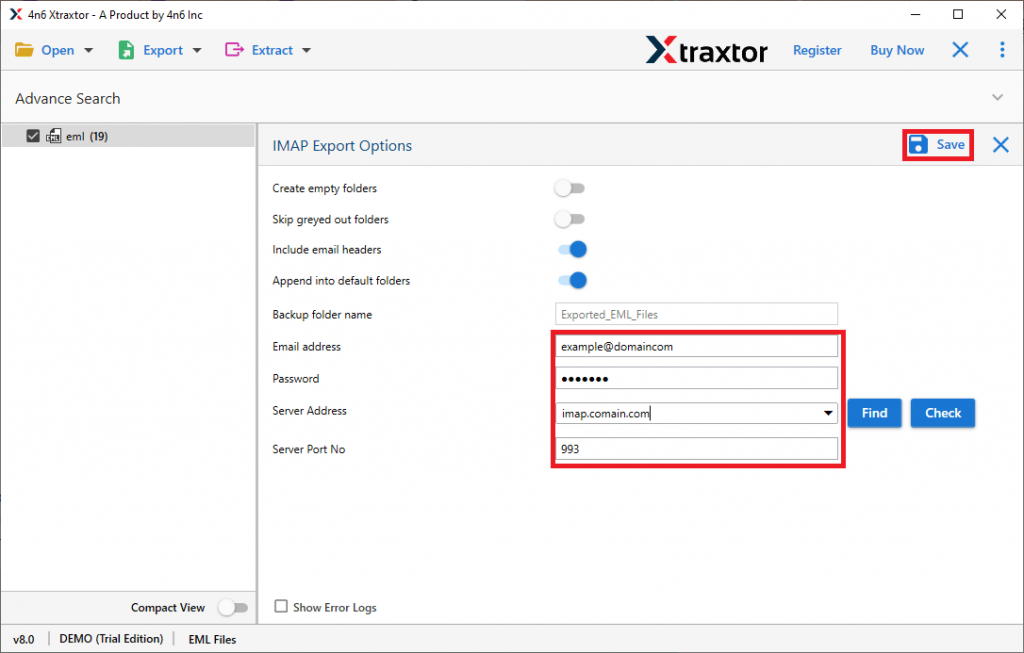Enable the Create empty folders toggle
This screenshot has width=1024, height=653.
[x=570, y=188]
